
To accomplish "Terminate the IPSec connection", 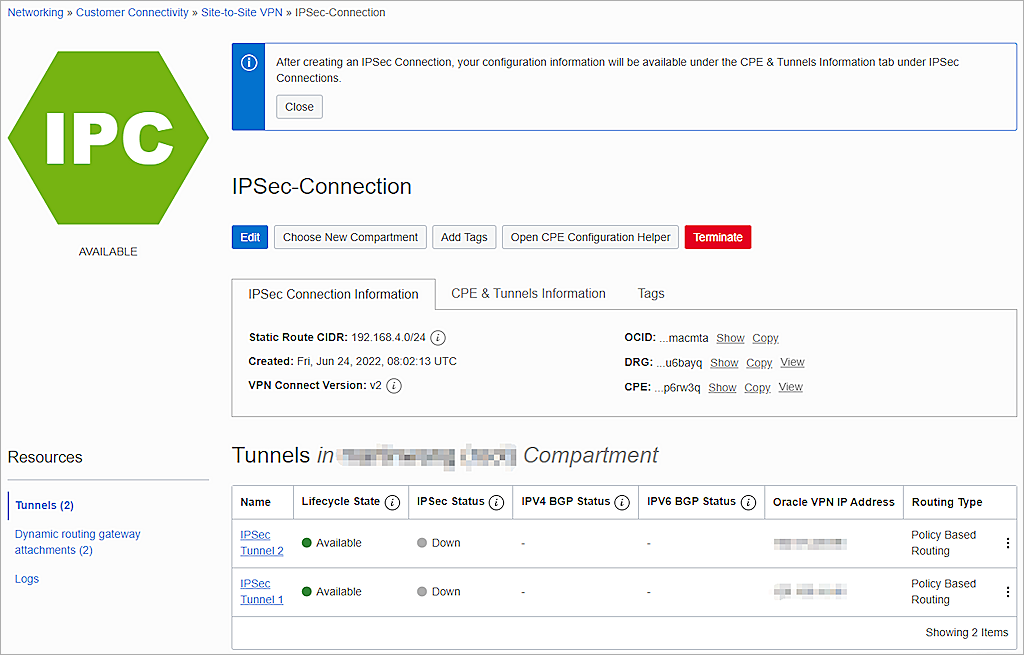I will tap(717, 237).
